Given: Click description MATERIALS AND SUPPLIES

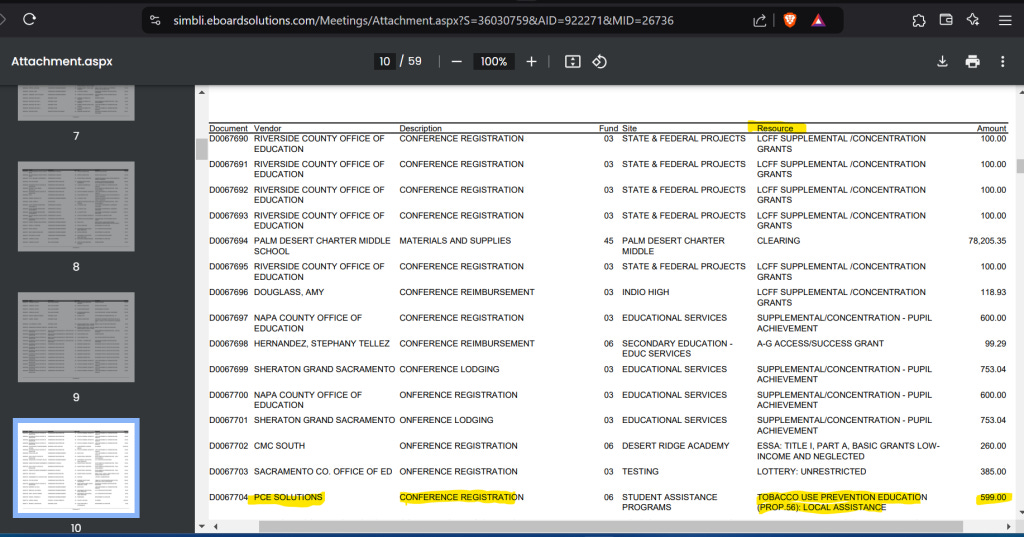Looking at the screenshot, I should click(455, 241).
